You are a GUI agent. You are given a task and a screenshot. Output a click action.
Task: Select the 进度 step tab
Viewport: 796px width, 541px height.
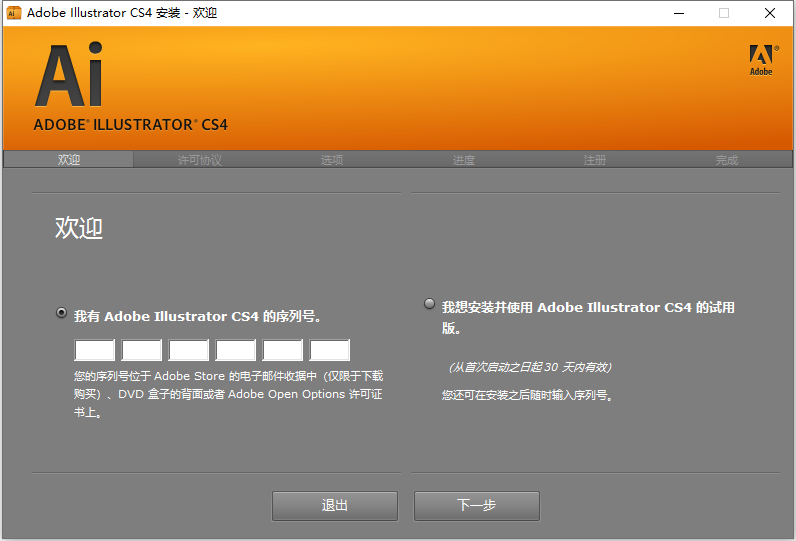pyautogui.click(x=464, y=160)
